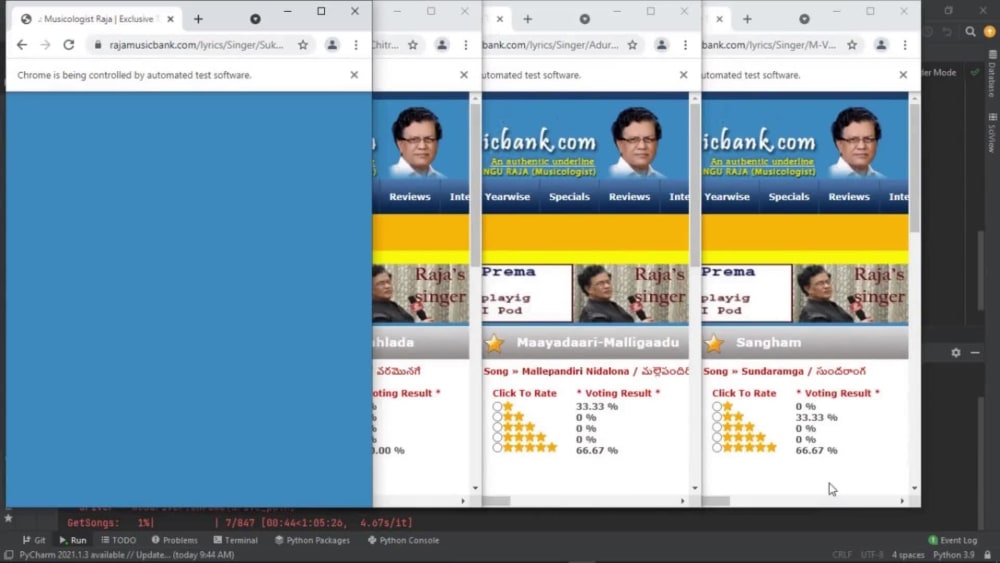This screenshot has width=1000, height=563.
Task: Select one-star rating radio for Sundaramga song
Action: 717,406
